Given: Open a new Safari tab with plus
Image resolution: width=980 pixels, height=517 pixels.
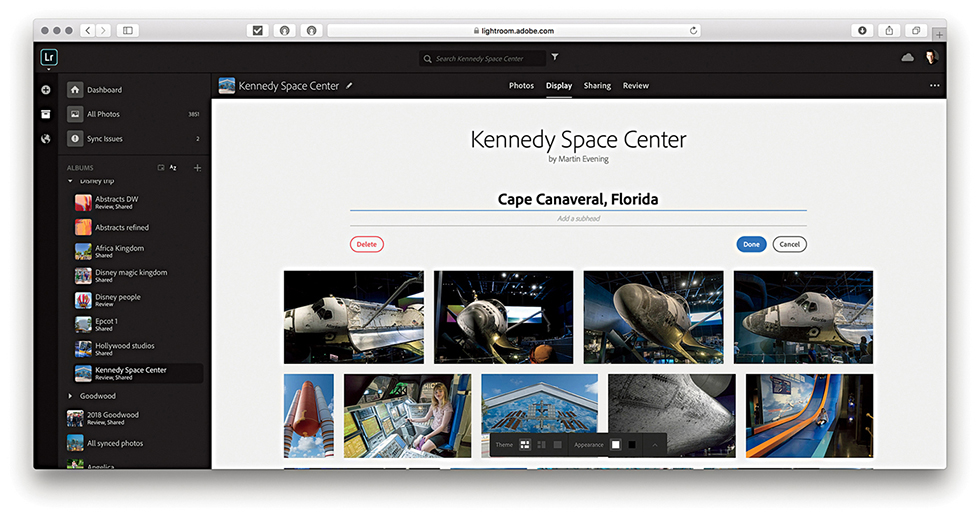Looking at the screenshot, I should coord(939,35).
